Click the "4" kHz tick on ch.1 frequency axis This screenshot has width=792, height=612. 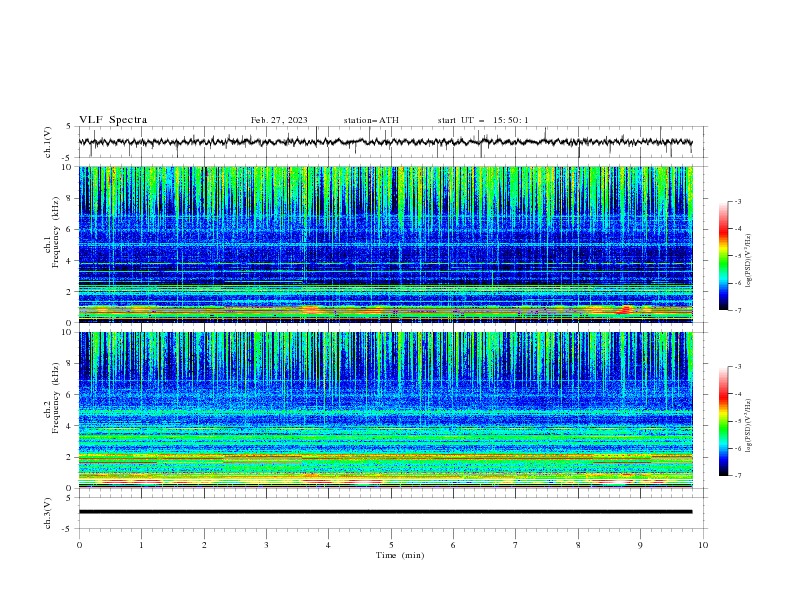tap(69, 261)
